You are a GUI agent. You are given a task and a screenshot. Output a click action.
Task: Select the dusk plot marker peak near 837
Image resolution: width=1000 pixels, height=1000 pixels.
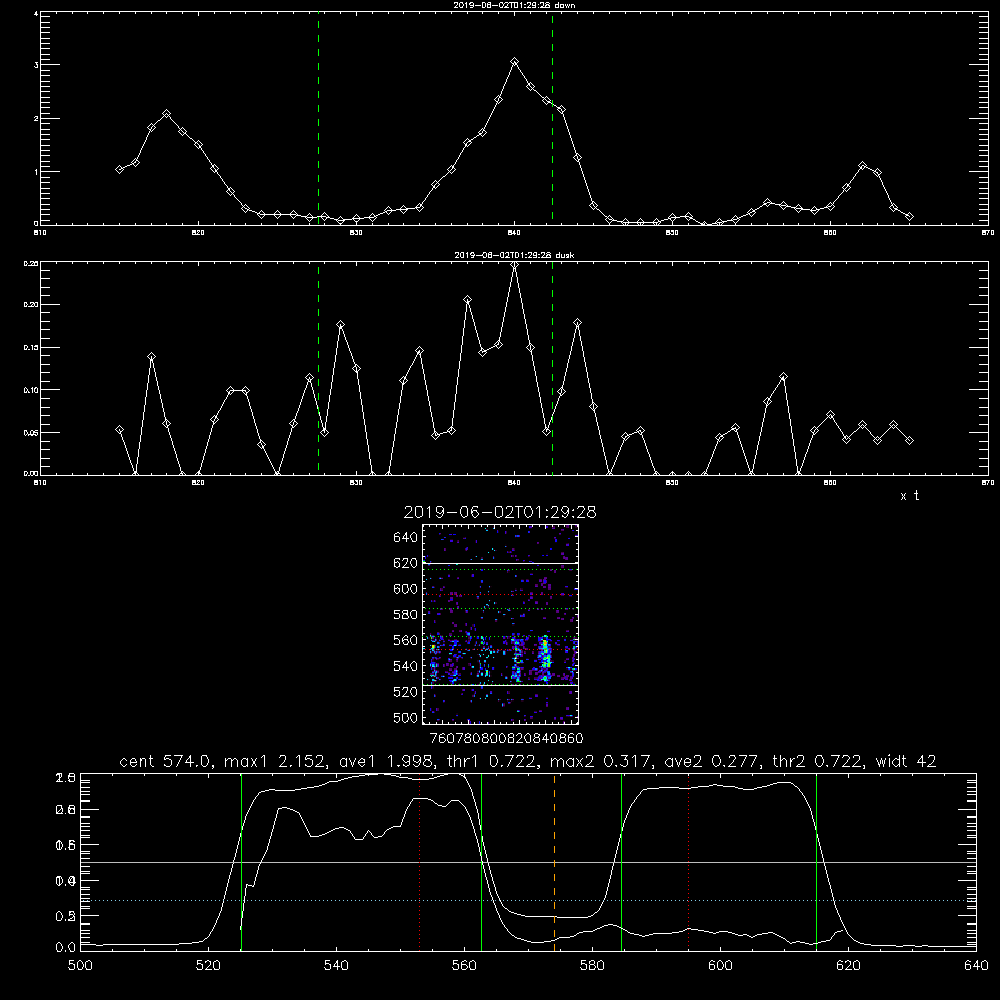pyautogui.click(x=467, y=300)
